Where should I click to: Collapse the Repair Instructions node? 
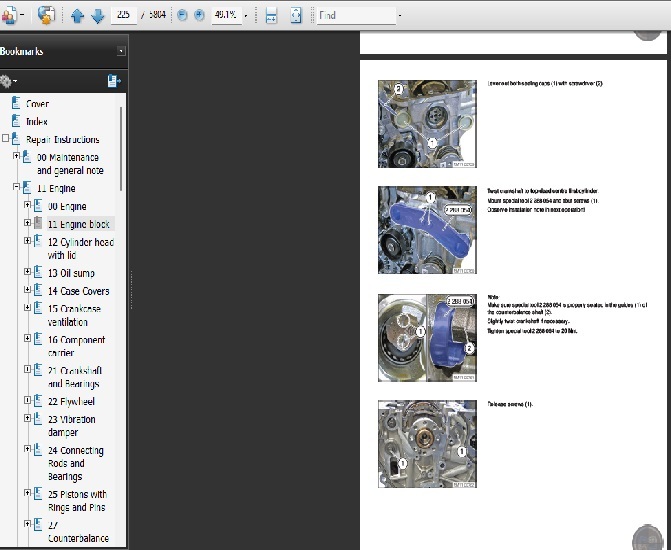[5, 138]
